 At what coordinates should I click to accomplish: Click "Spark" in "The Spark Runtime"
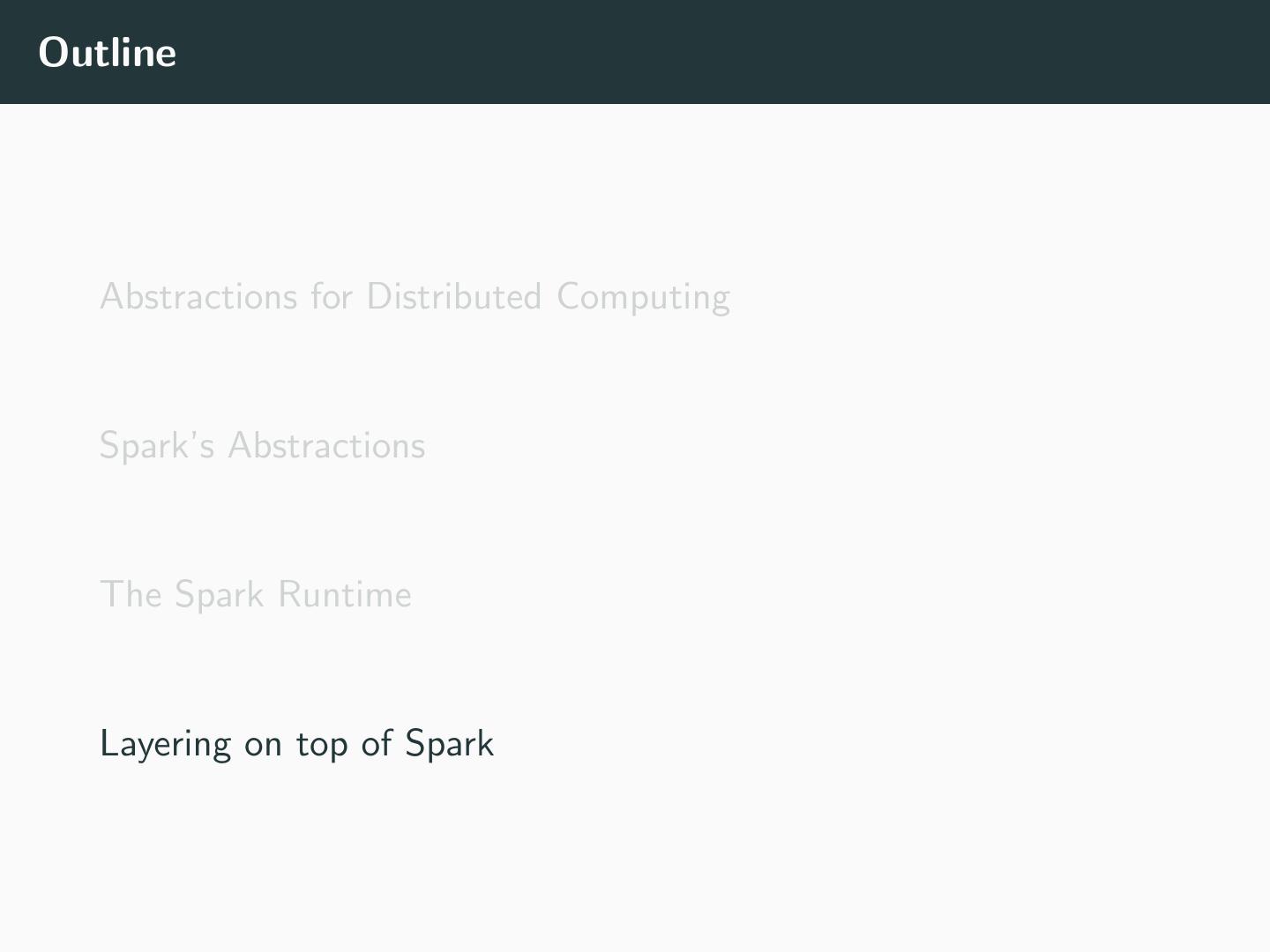pyautogui.click(x=219, y=596)
